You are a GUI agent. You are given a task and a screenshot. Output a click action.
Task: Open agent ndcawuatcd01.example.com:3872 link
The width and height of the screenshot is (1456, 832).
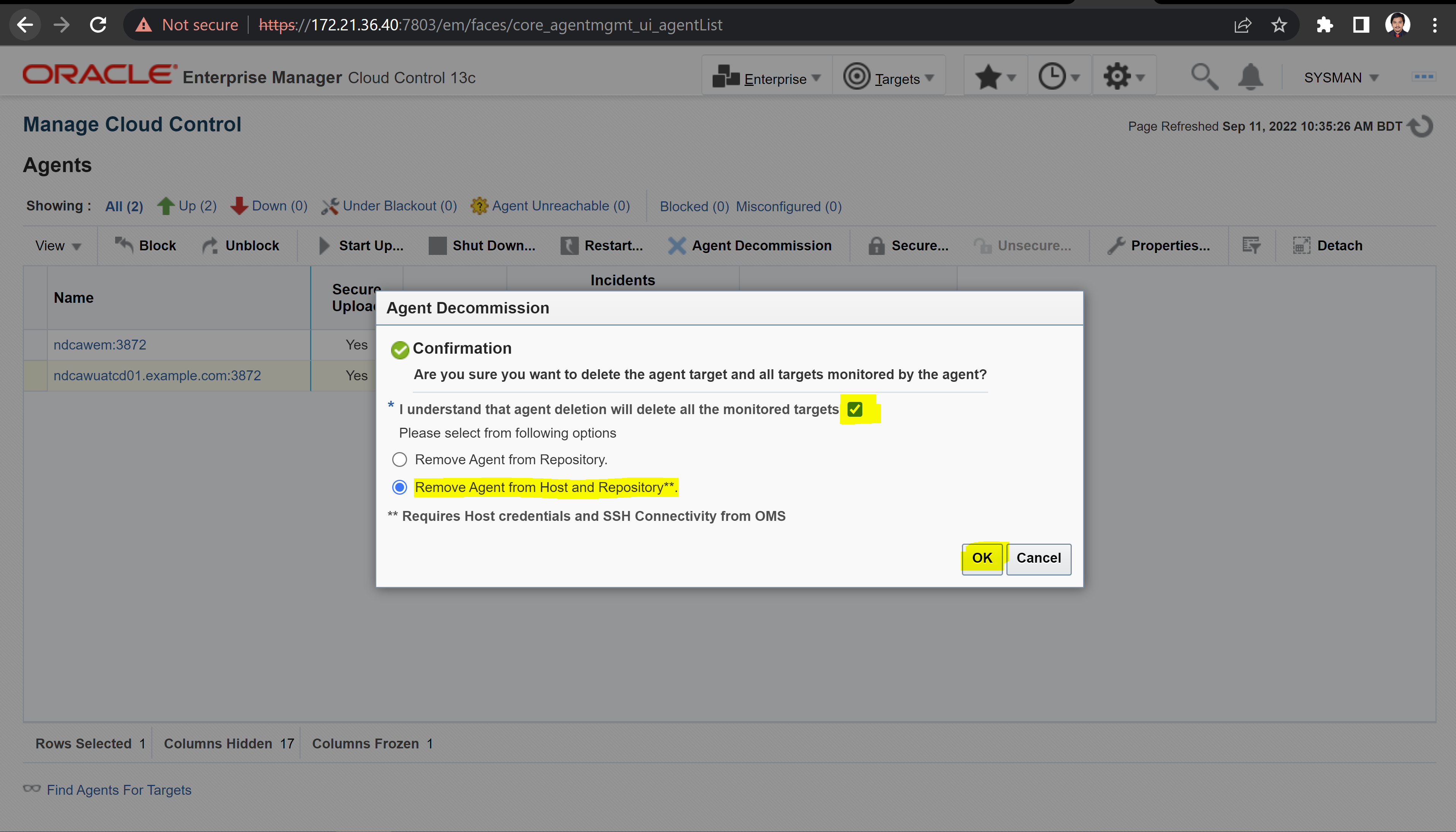click(157, 375)
